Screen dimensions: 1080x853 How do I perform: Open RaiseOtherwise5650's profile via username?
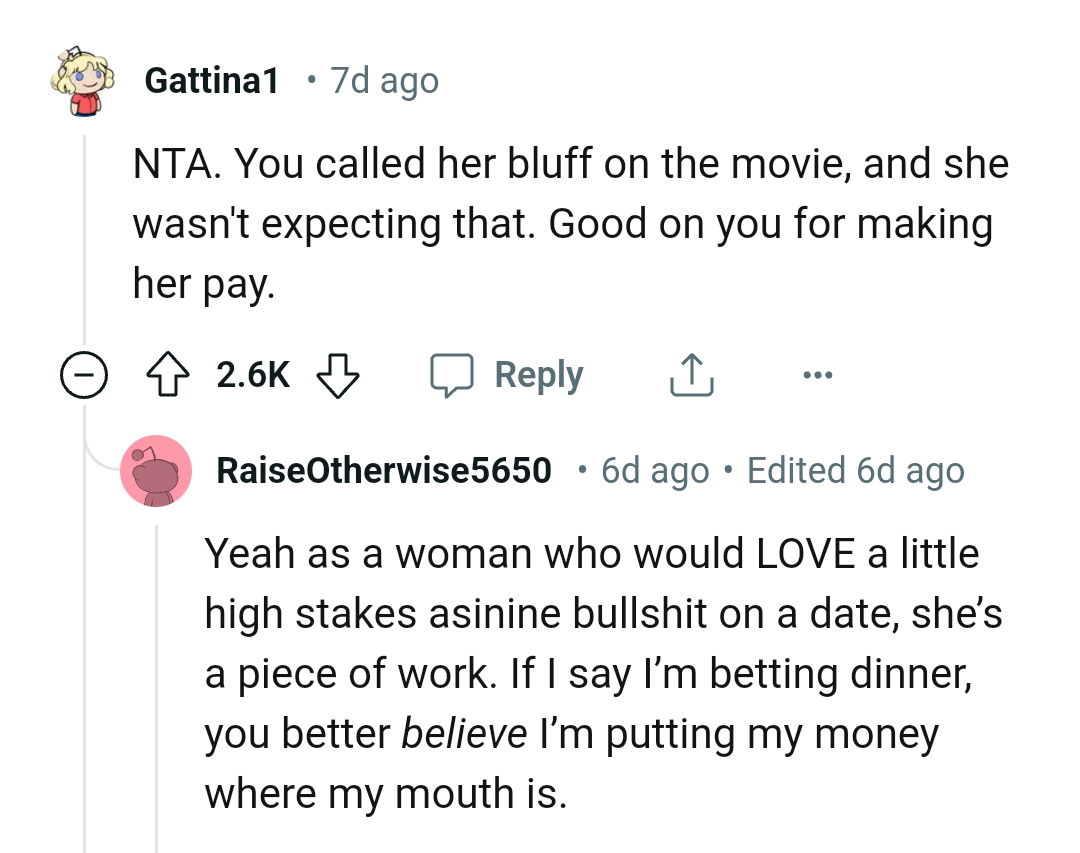pos(384,470)
